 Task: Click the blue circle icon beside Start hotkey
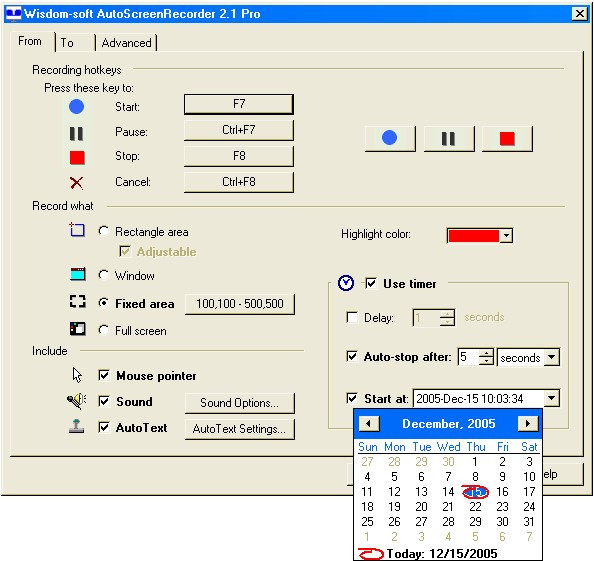point(77,106)
